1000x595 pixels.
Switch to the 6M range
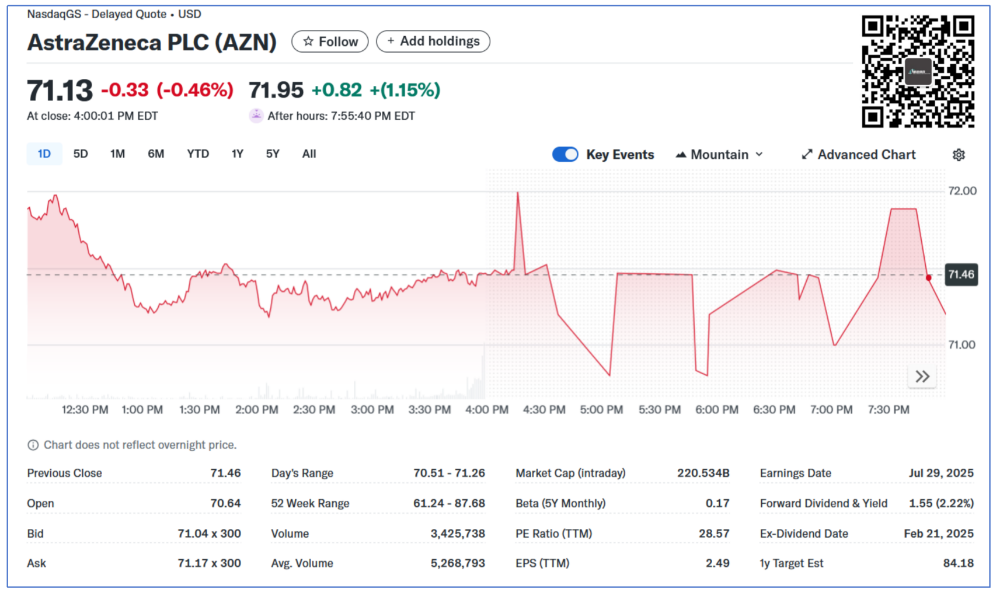pos(156,154)
